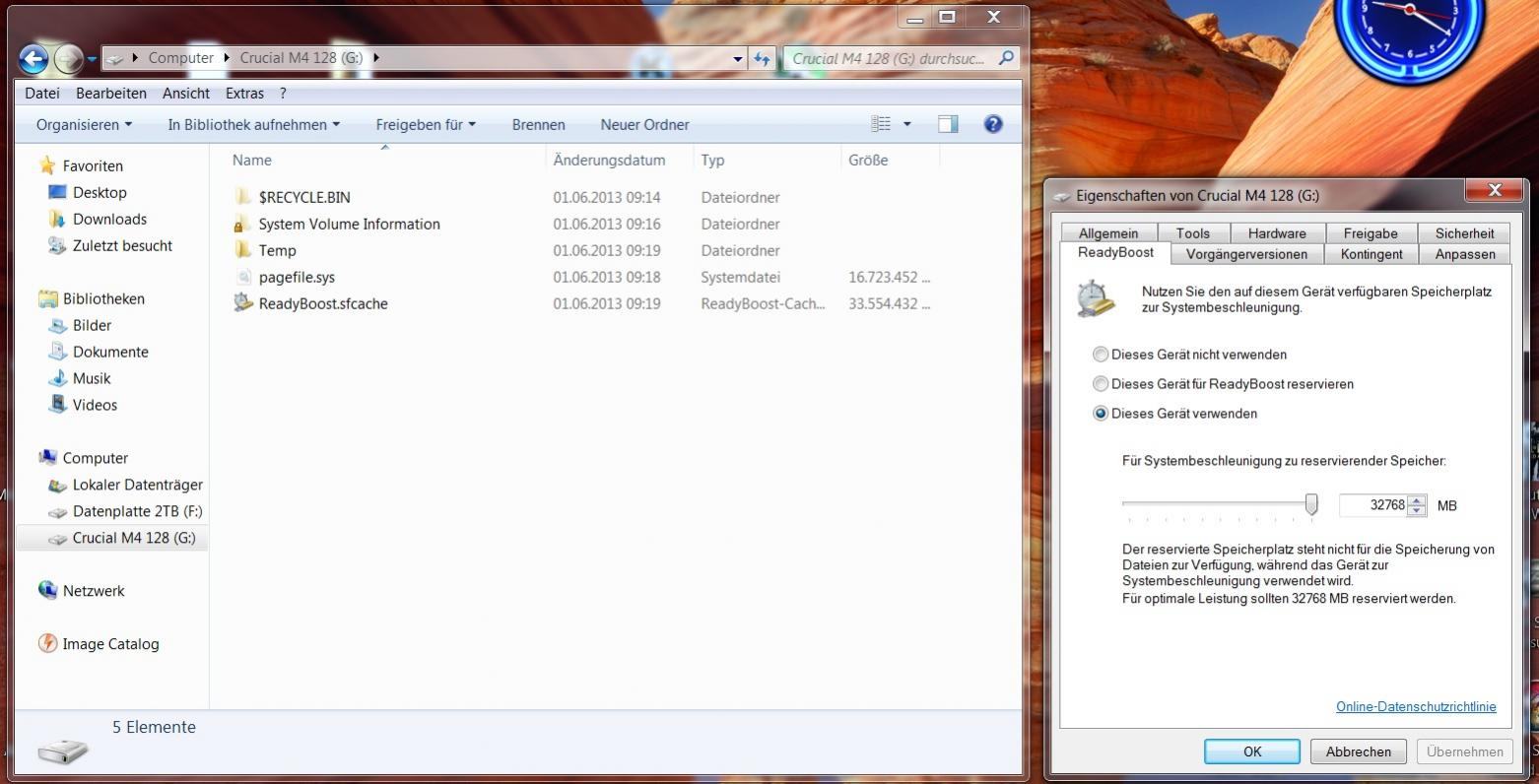Click the search magnifier icon
The image size is (1539, 784).
(1006, 58)
